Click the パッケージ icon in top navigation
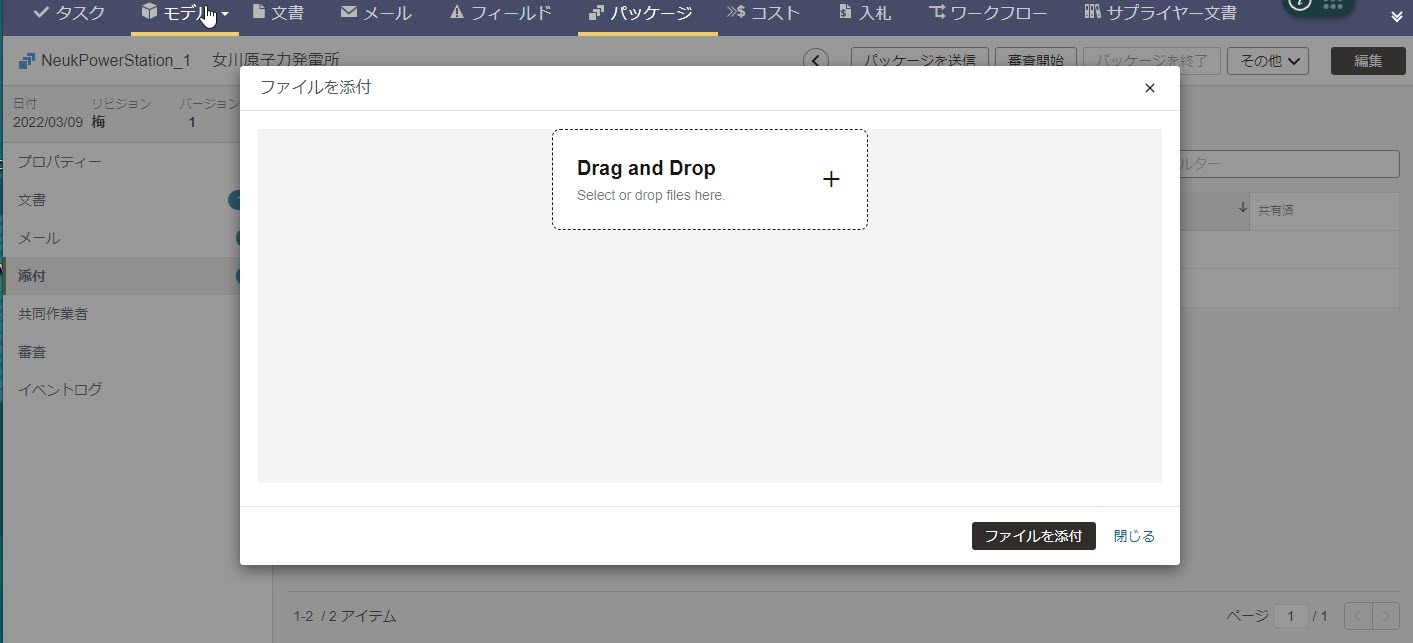This screenshot has width=1413, height=643. (x=595, y=13)
